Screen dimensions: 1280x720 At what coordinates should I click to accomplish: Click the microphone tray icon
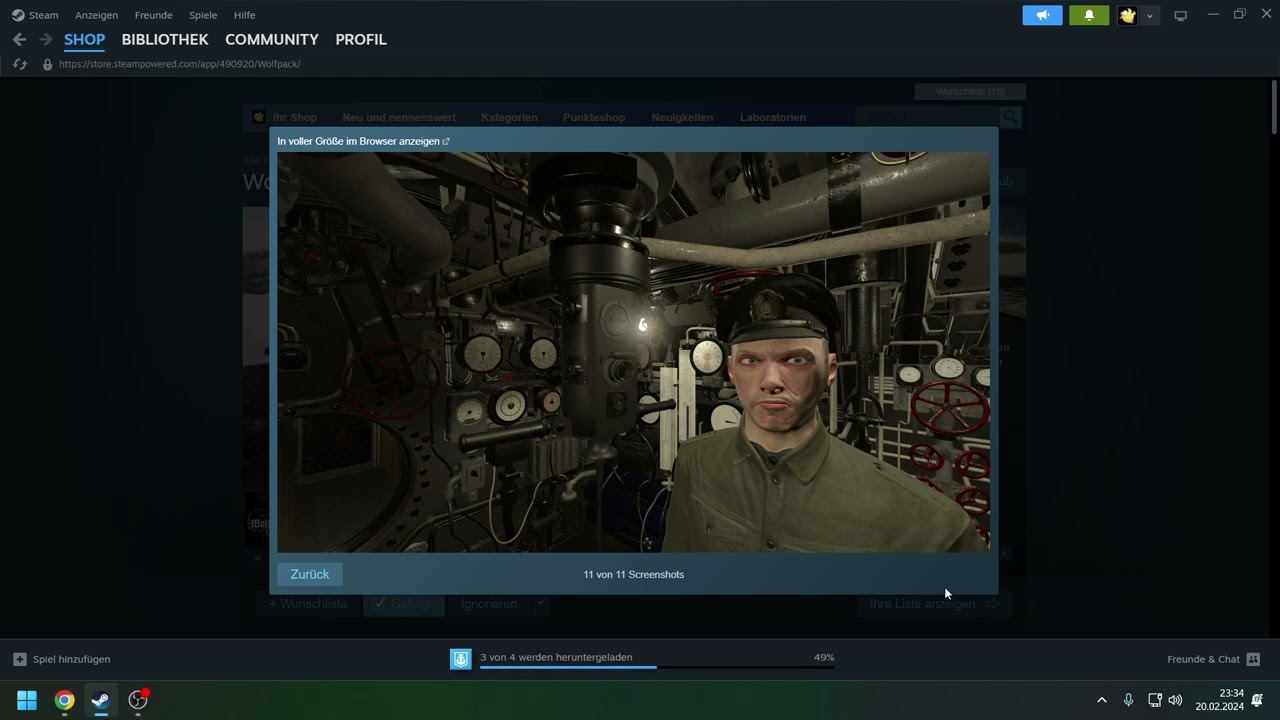click(1128, 700)
